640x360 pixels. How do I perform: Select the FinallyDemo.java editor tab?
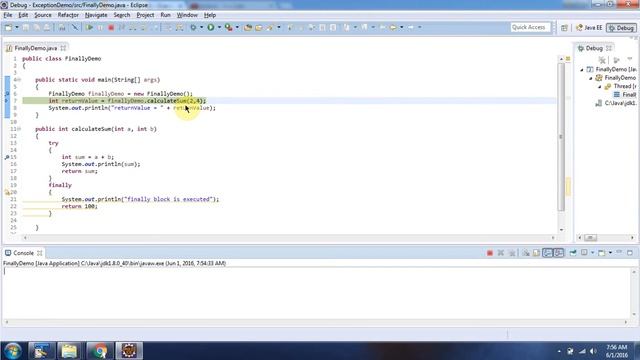[x=36, y=48]
